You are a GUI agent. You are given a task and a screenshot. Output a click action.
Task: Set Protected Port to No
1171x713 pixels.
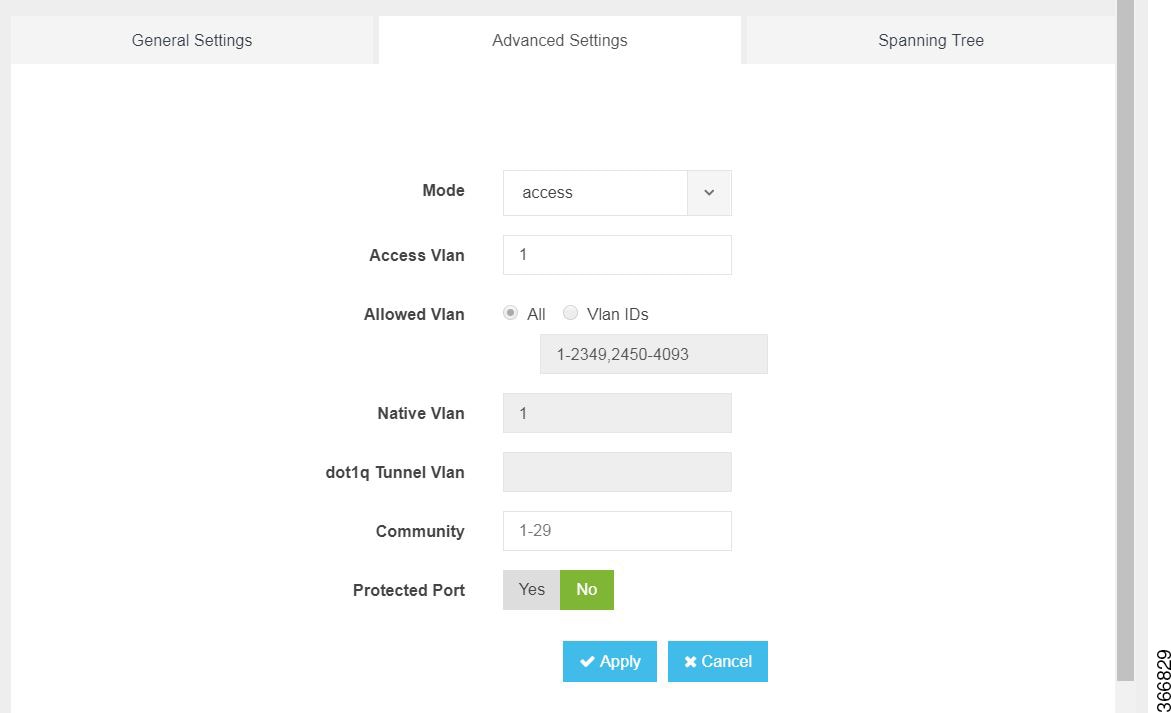point(587,590)
